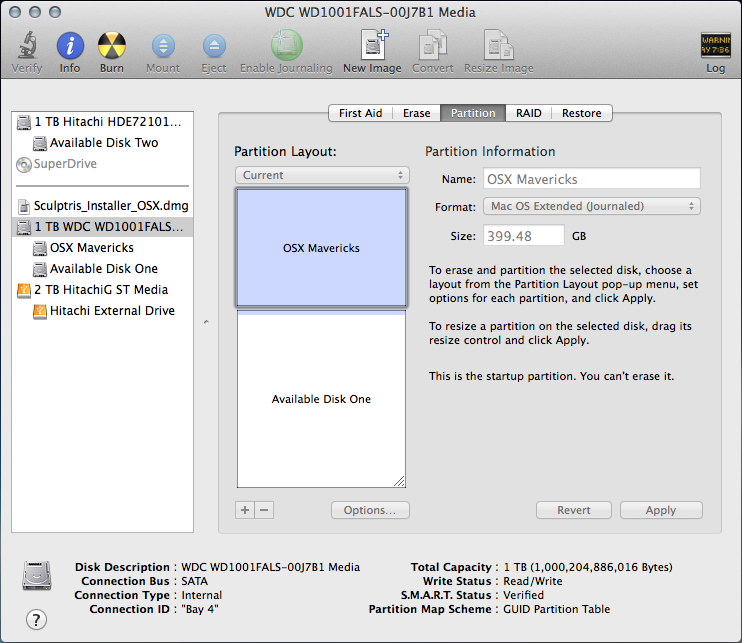Click the hard disk icon beside Disk Description
Screen dimensions: 742x643
[x=37, y=576]
